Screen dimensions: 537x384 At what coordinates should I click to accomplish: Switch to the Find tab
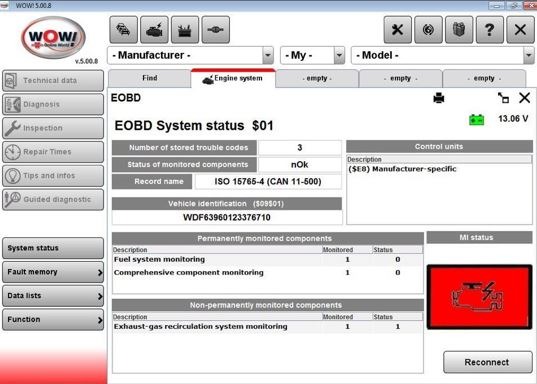click(x=150, y=78)
